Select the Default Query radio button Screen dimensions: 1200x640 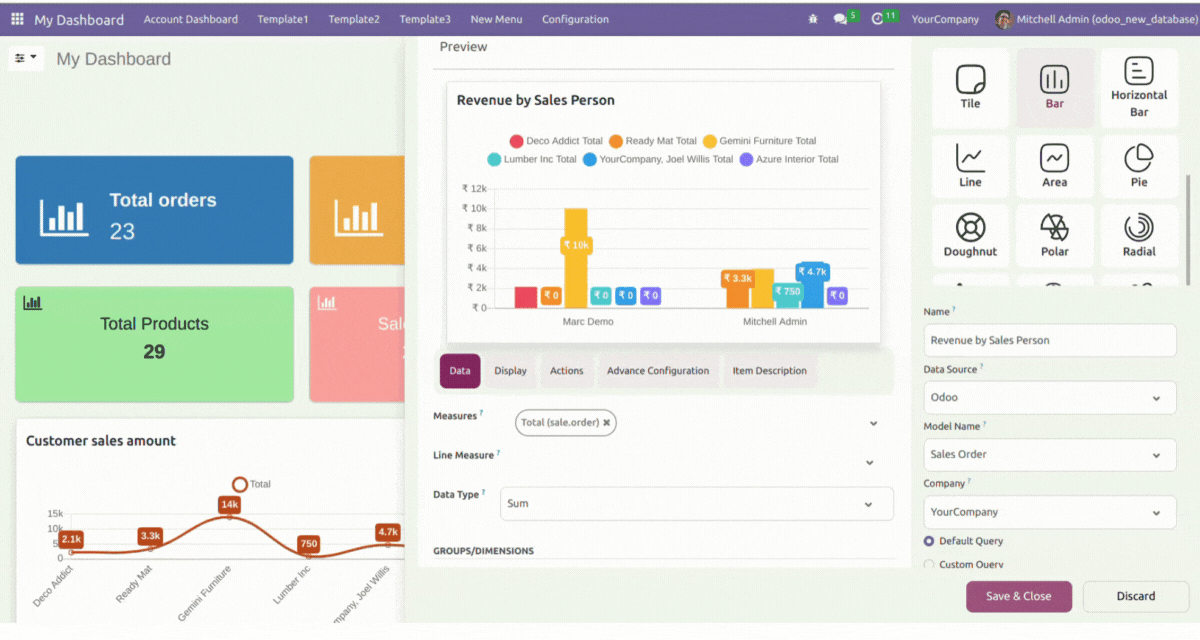[x=929, y=541]
